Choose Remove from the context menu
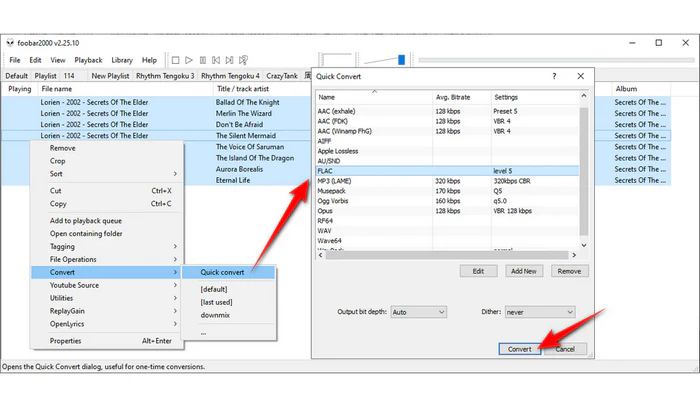The image size is (700, 407). (x=107, y=148)
